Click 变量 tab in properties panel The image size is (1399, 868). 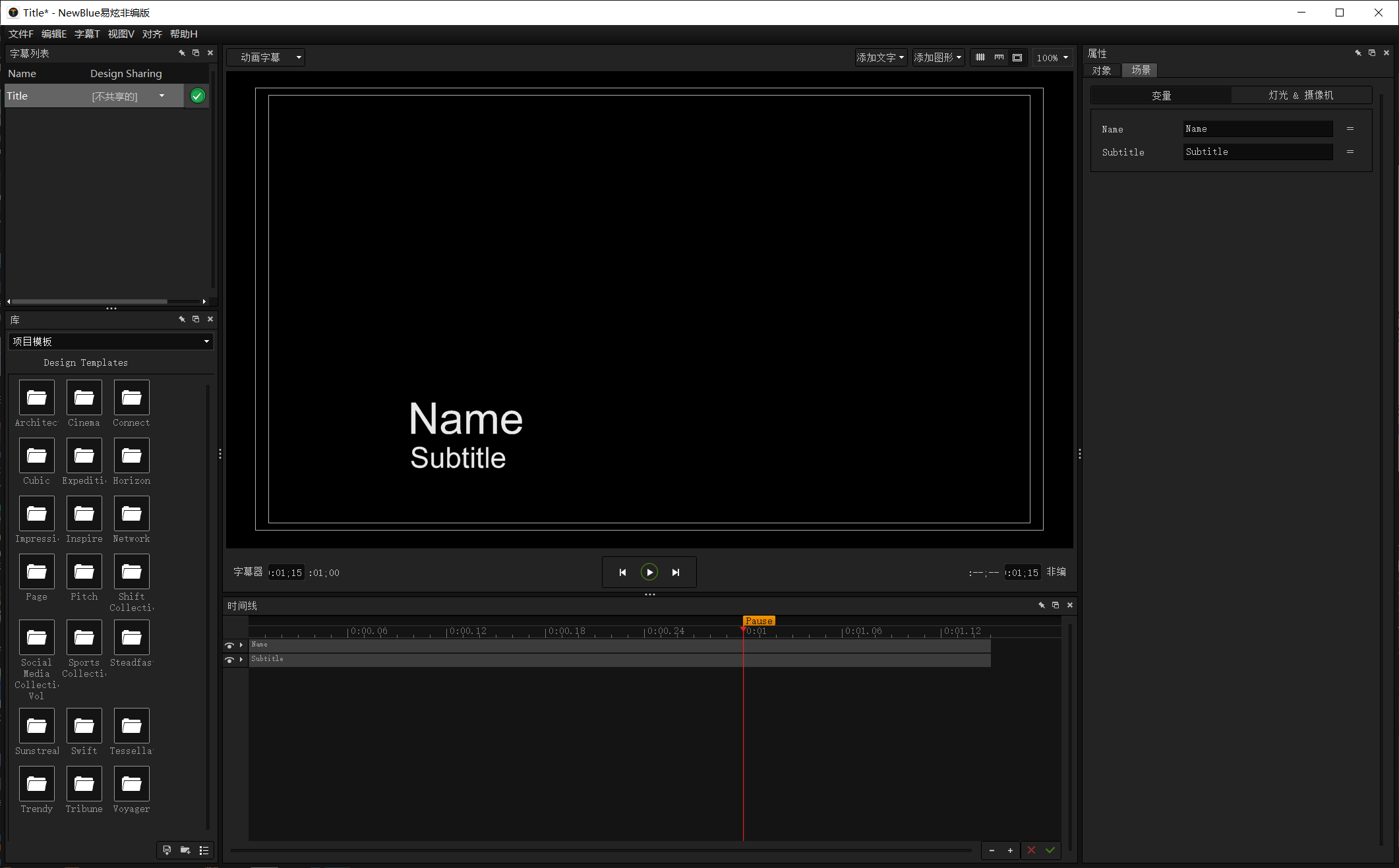pyautogui.click(x=1162, y=95)
